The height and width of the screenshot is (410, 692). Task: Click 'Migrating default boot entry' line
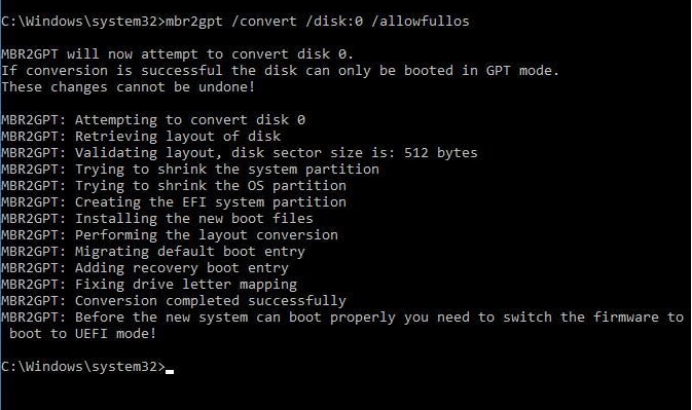pos(190,252)
